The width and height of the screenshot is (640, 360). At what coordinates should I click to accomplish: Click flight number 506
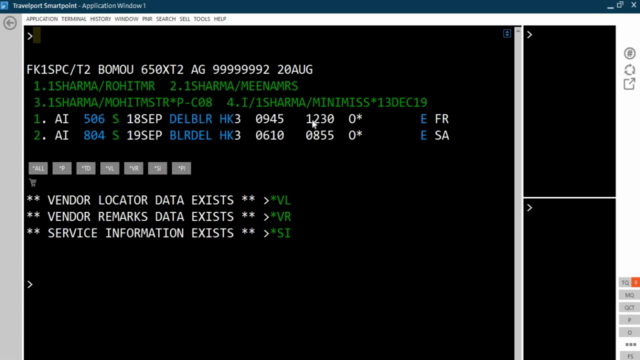pos(94,119)
